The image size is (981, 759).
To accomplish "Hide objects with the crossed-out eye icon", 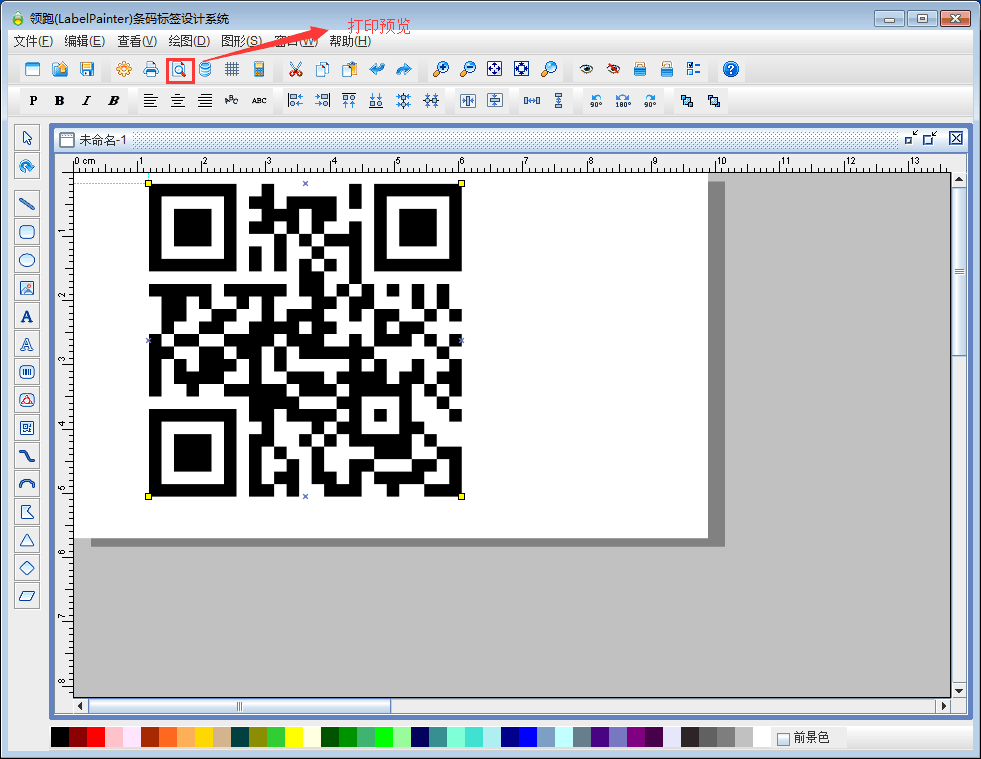I will pyautogui.click(x=614, y=69).
